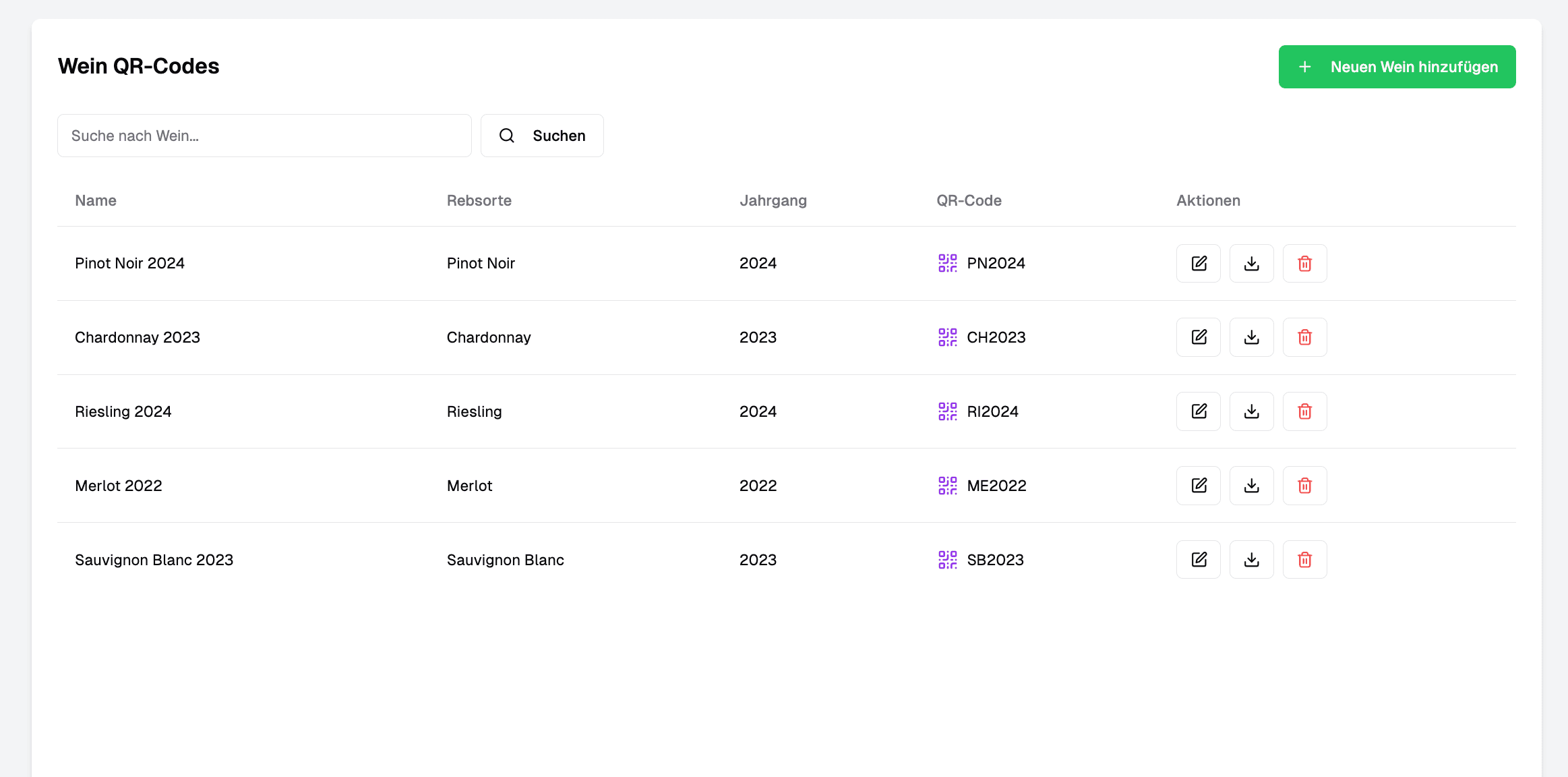1568x777 pixels.
Task: Select the Merlot 2022 name cell
Action: 119,486
